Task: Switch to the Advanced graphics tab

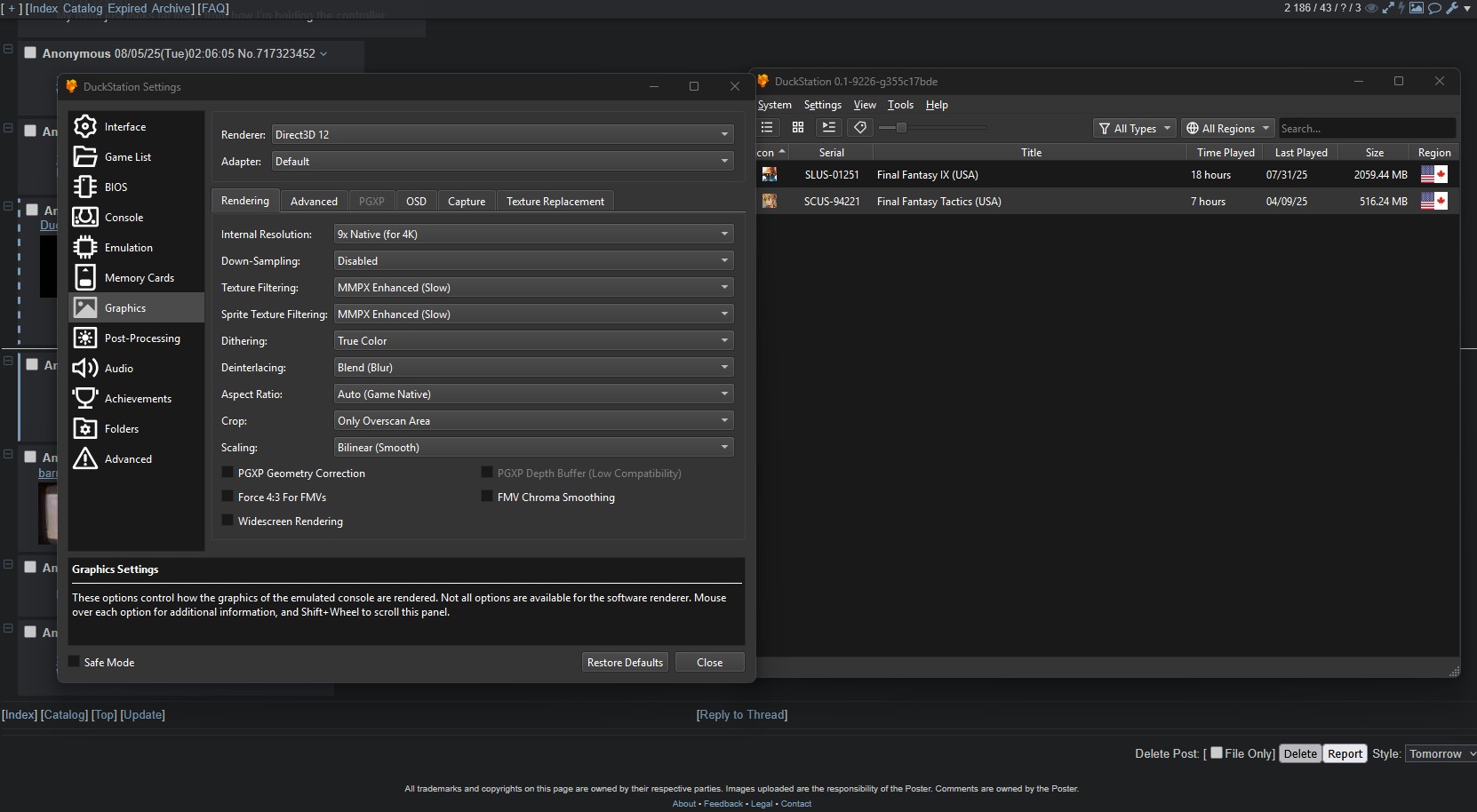Action: pos(314,202)
